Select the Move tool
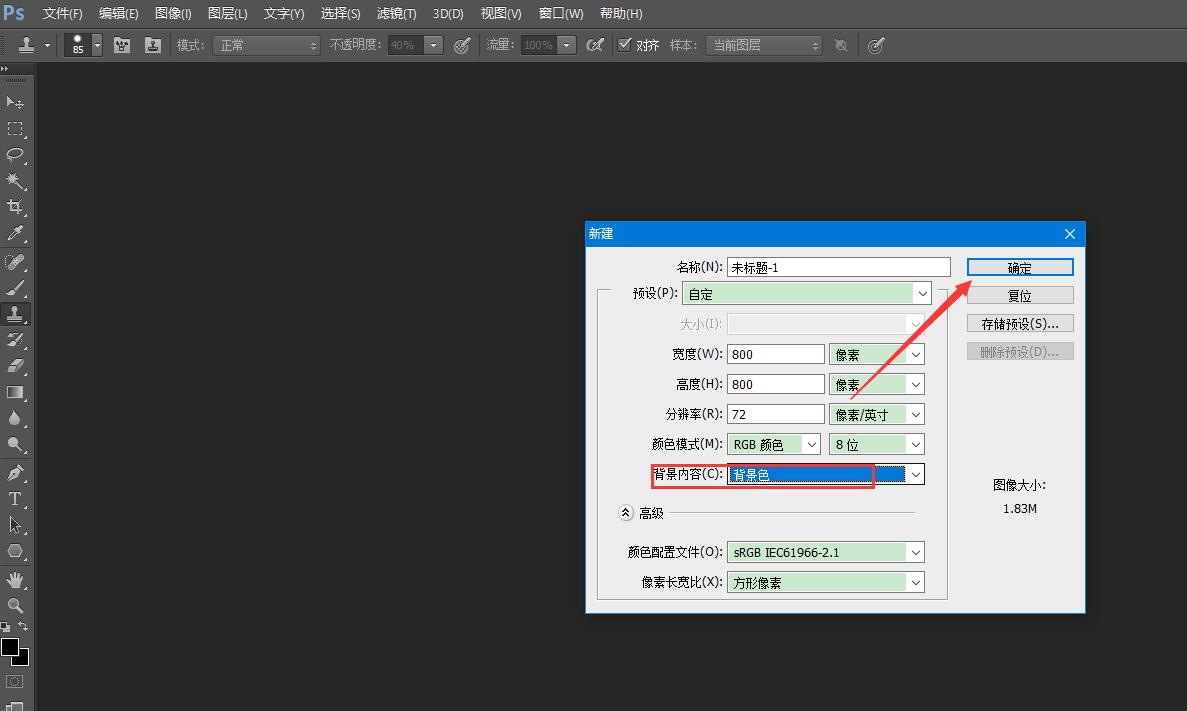 [x=14, y=102]
